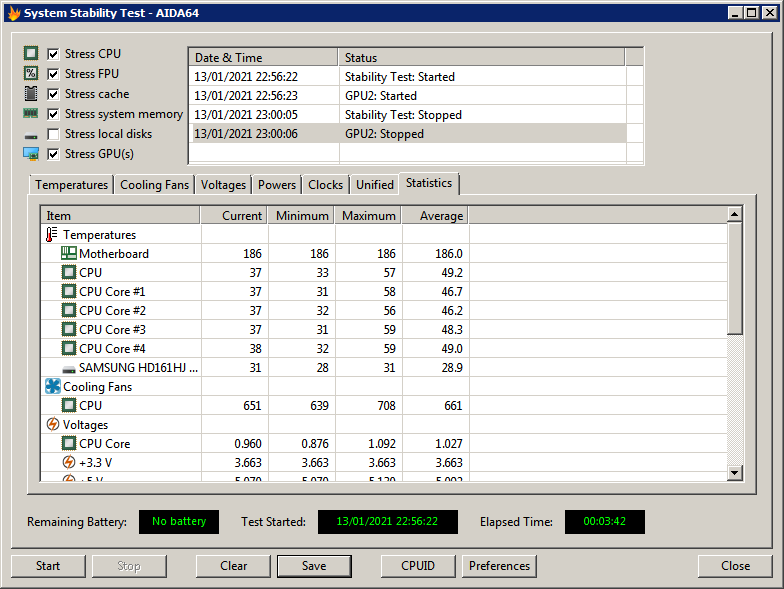This screenshot has height=589, width=784.
Task: Open Preferences
Action: (x=499, y=566)
